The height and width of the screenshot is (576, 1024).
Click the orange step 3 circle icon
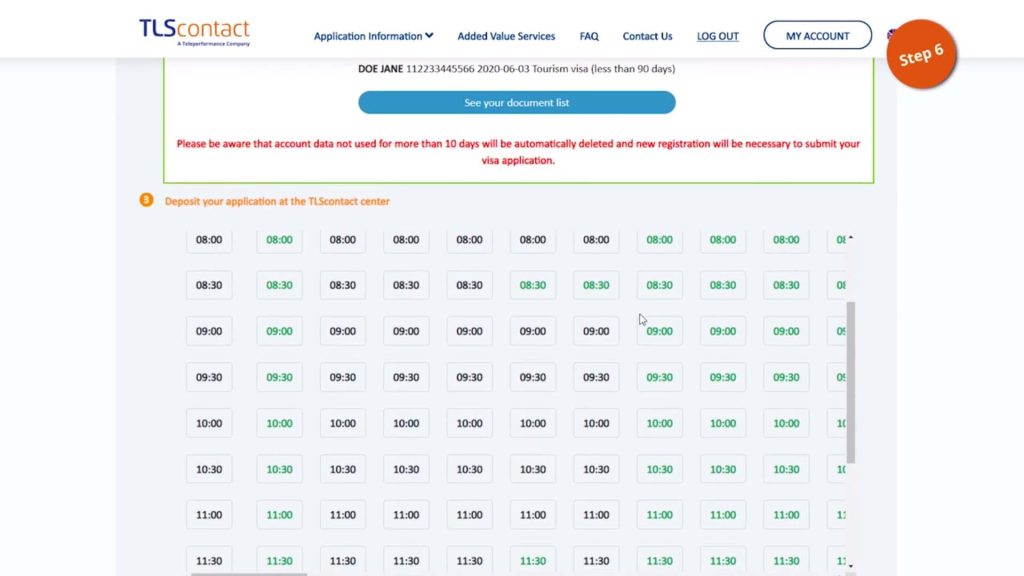coord(146,200)
